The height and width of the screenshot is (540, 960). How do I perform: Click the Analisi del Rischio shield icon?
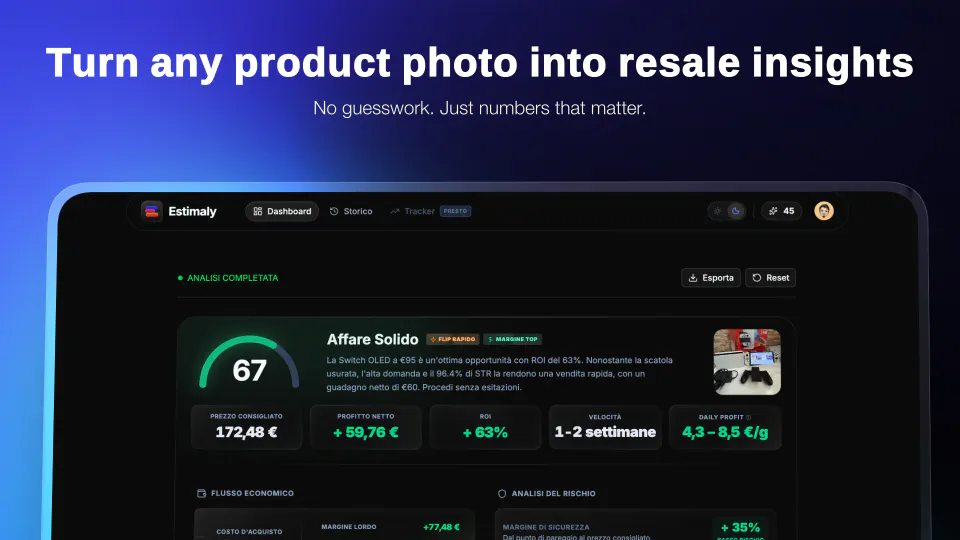pyautogui.click(x=502, y=493)
